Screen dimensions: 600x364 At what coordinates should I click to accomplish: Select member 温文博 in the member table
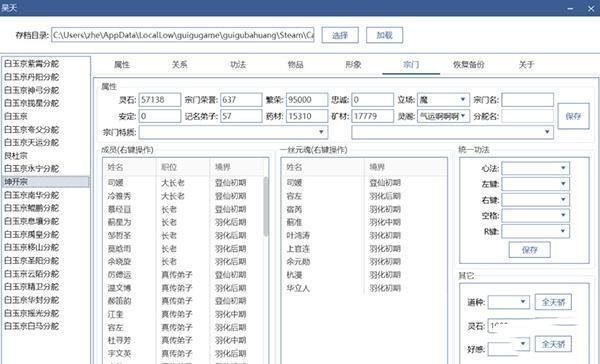183,288
